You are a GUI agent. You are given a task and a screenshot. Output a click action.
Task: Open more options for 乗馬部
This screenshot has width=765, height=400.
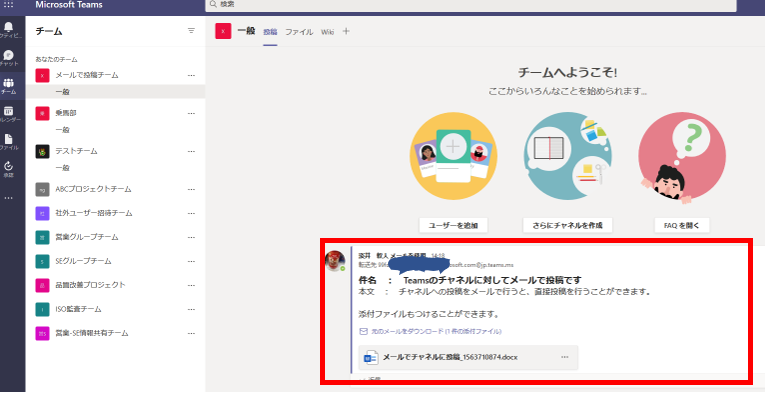191,113
